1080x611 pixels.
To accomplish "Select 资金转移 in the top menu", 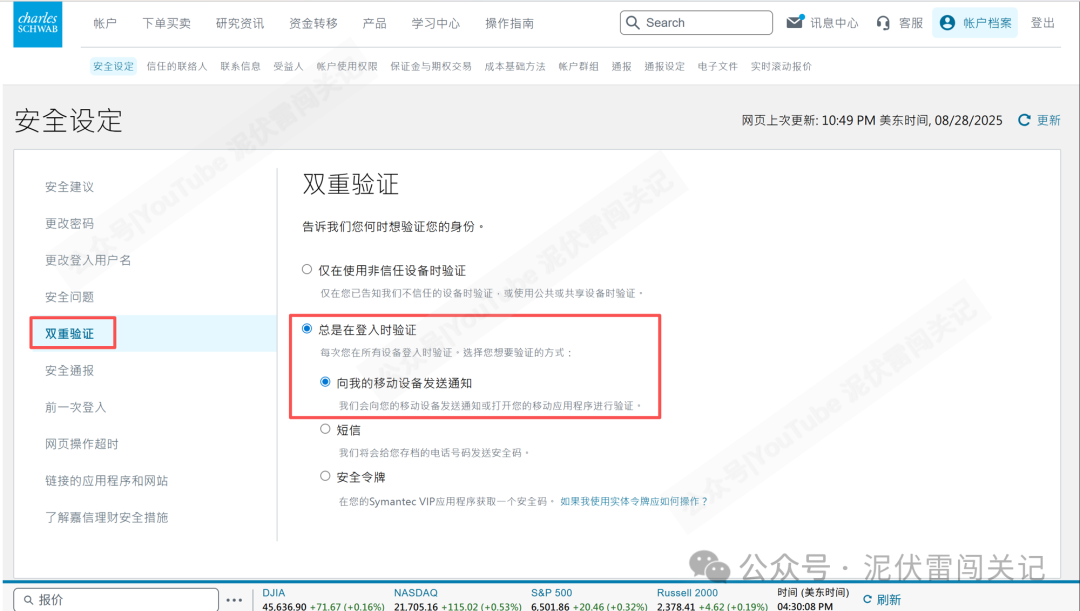I will coord(312,22).
